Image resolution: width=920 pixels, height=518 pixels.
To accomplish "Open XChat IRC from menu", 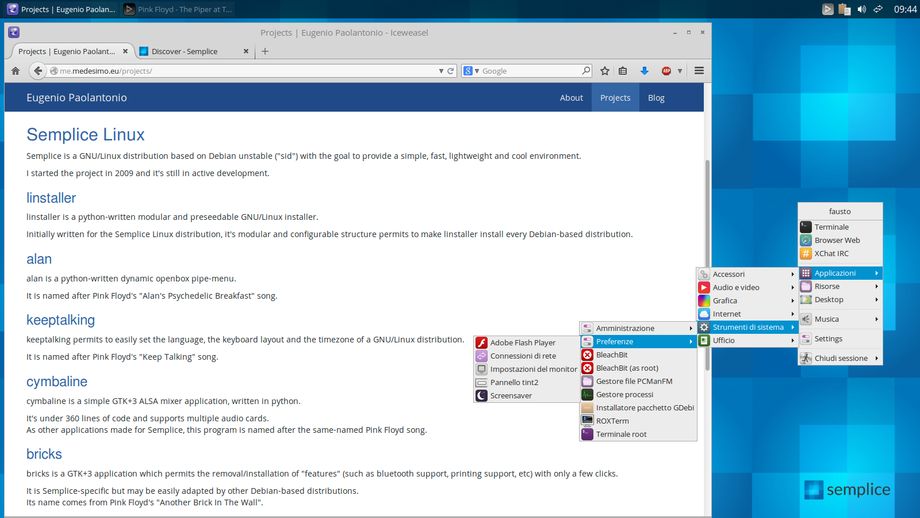I will pos(831,254).
